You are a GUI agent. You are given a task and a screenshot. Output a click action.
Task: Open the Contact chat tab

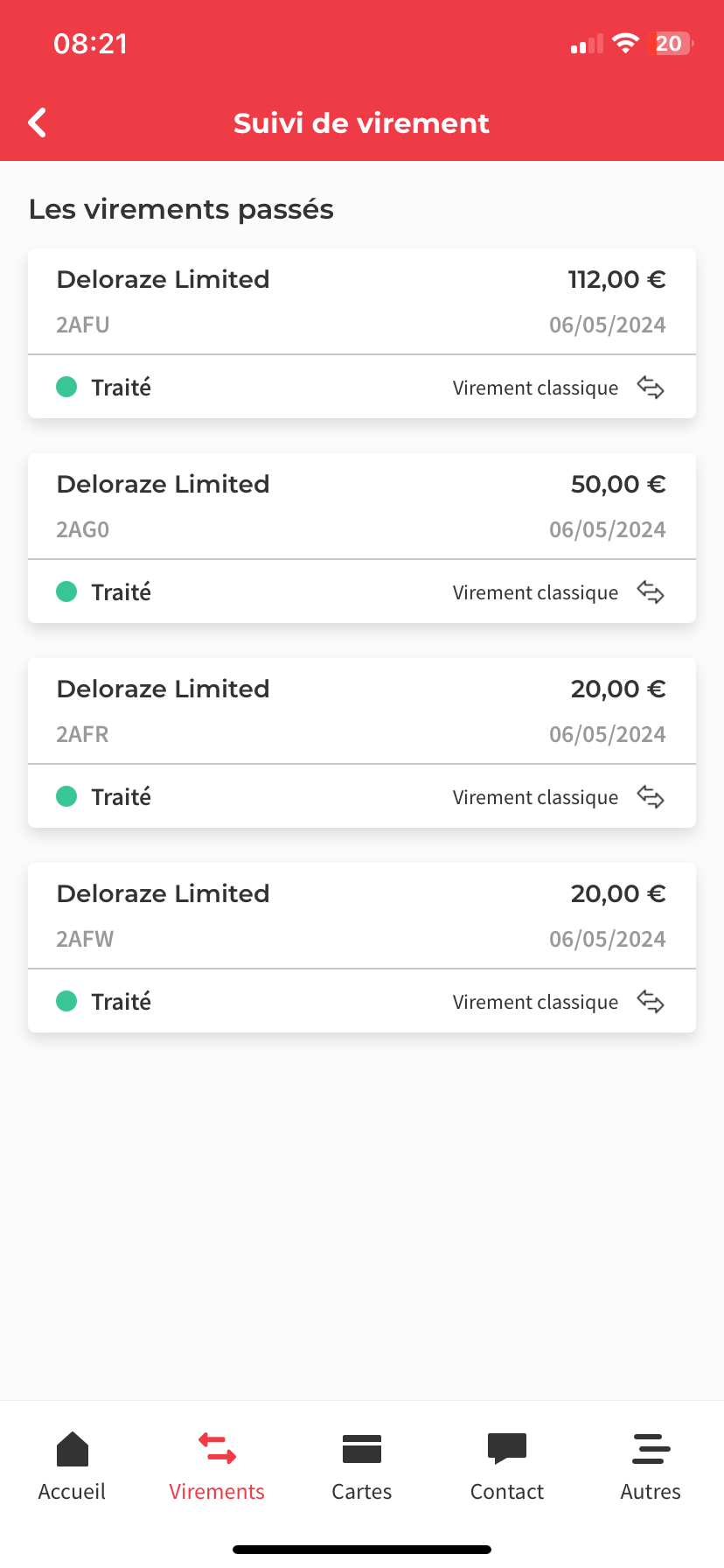tap(507, 1466)
